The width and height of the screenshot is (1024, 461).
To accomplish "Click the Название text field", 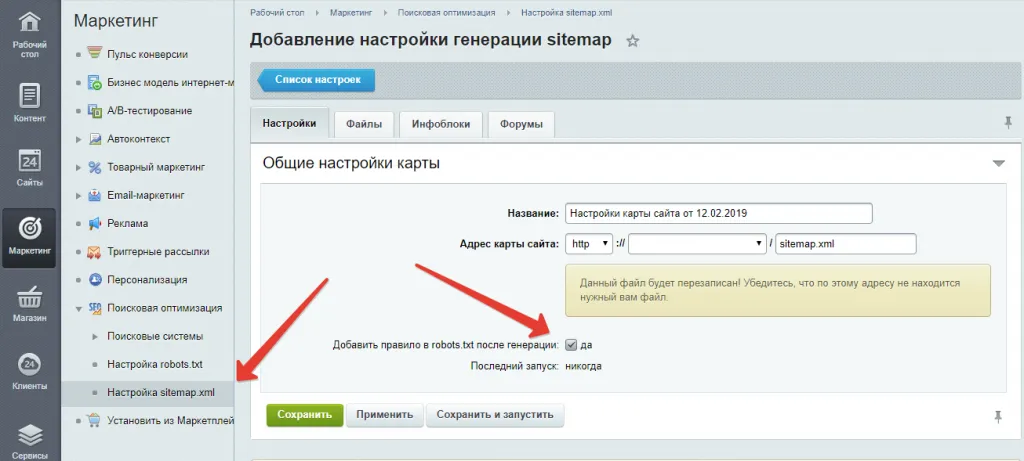I will pos(718,213).
